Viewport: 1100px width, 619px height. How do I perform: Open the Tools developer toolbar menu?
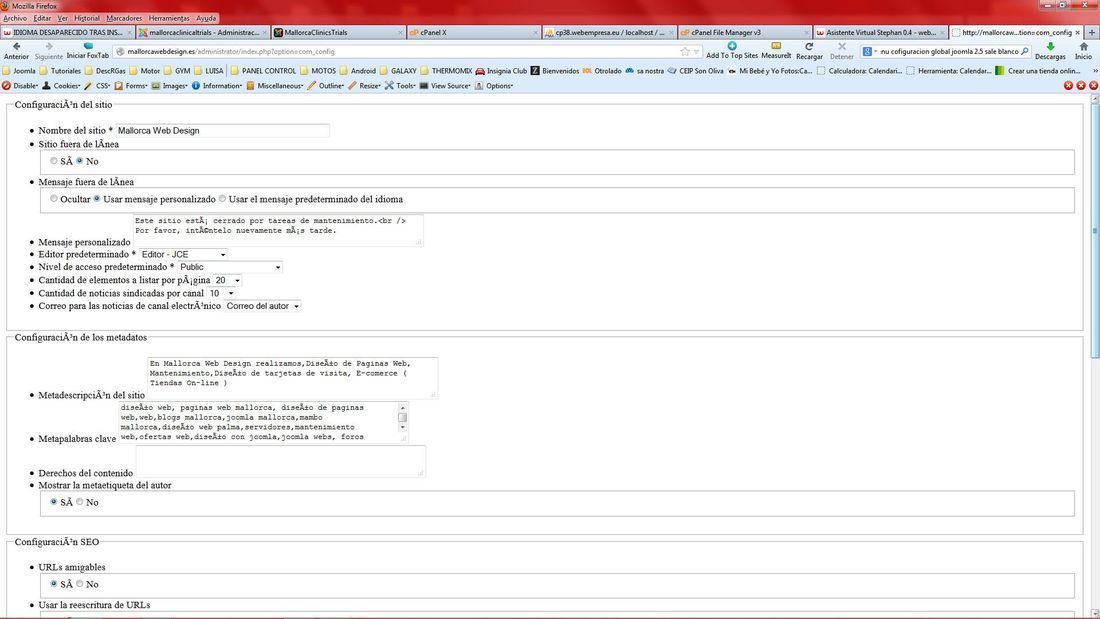400,86
